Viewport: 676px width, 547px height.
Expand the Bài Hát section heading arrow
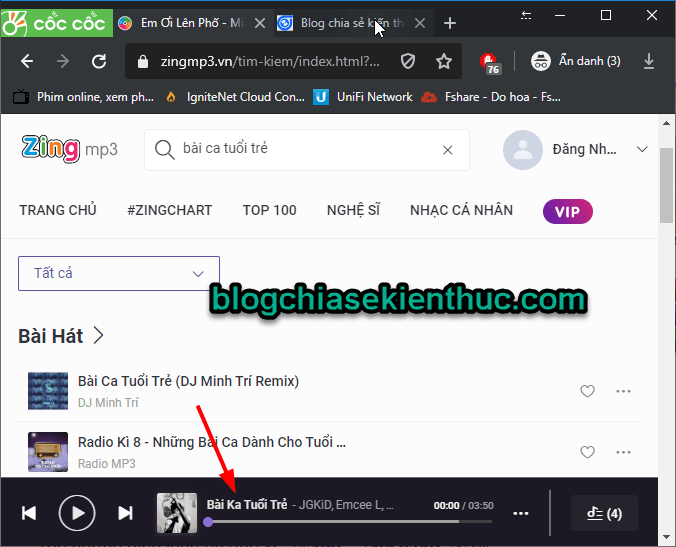coord(99,335)
